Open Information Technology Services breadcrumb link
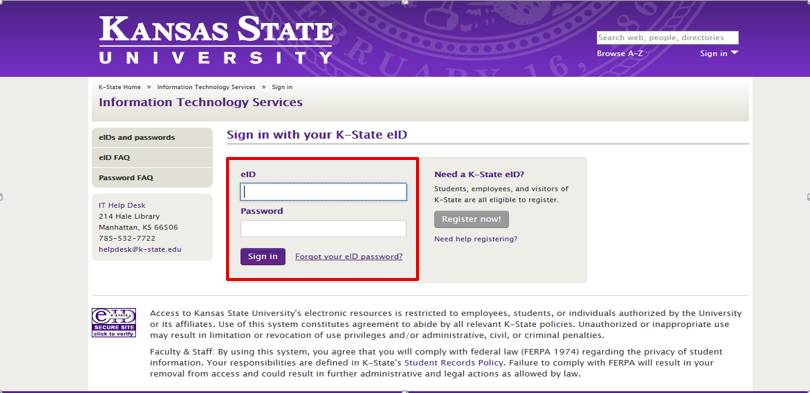This screenshot has width=810, height=393. (x=206, y=87)
